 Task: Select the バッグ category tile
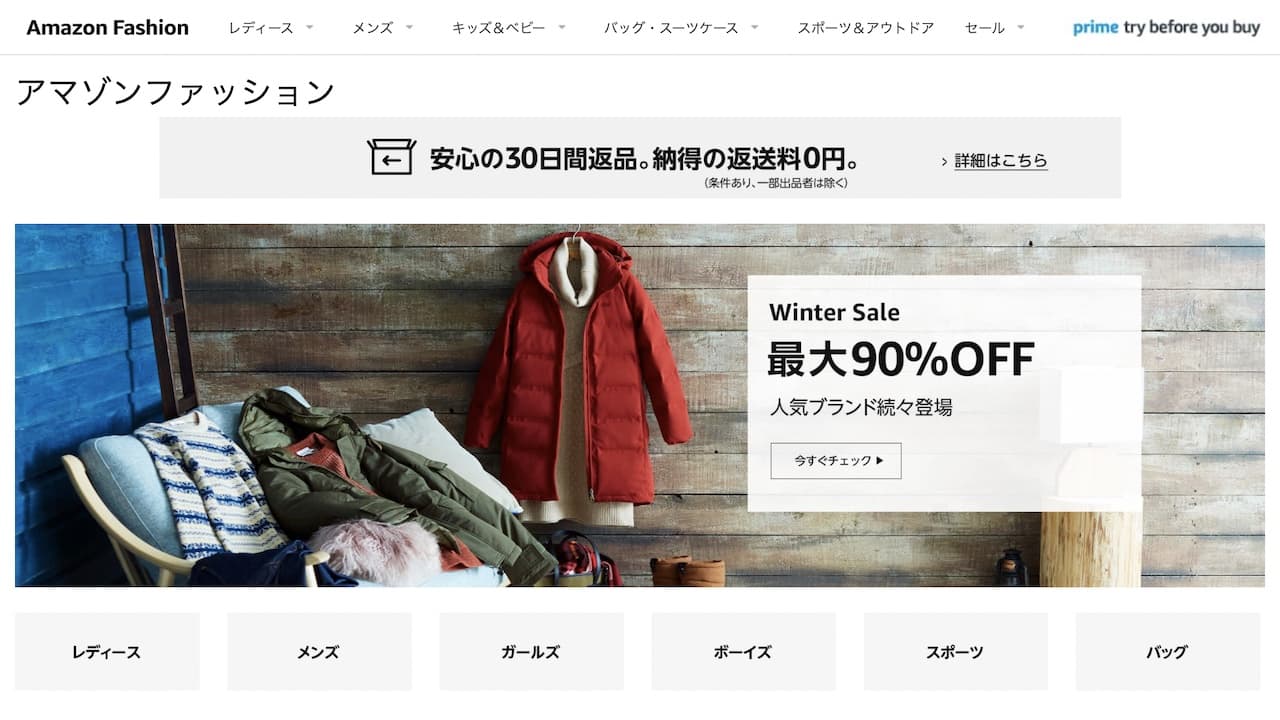coord(1167,651)
